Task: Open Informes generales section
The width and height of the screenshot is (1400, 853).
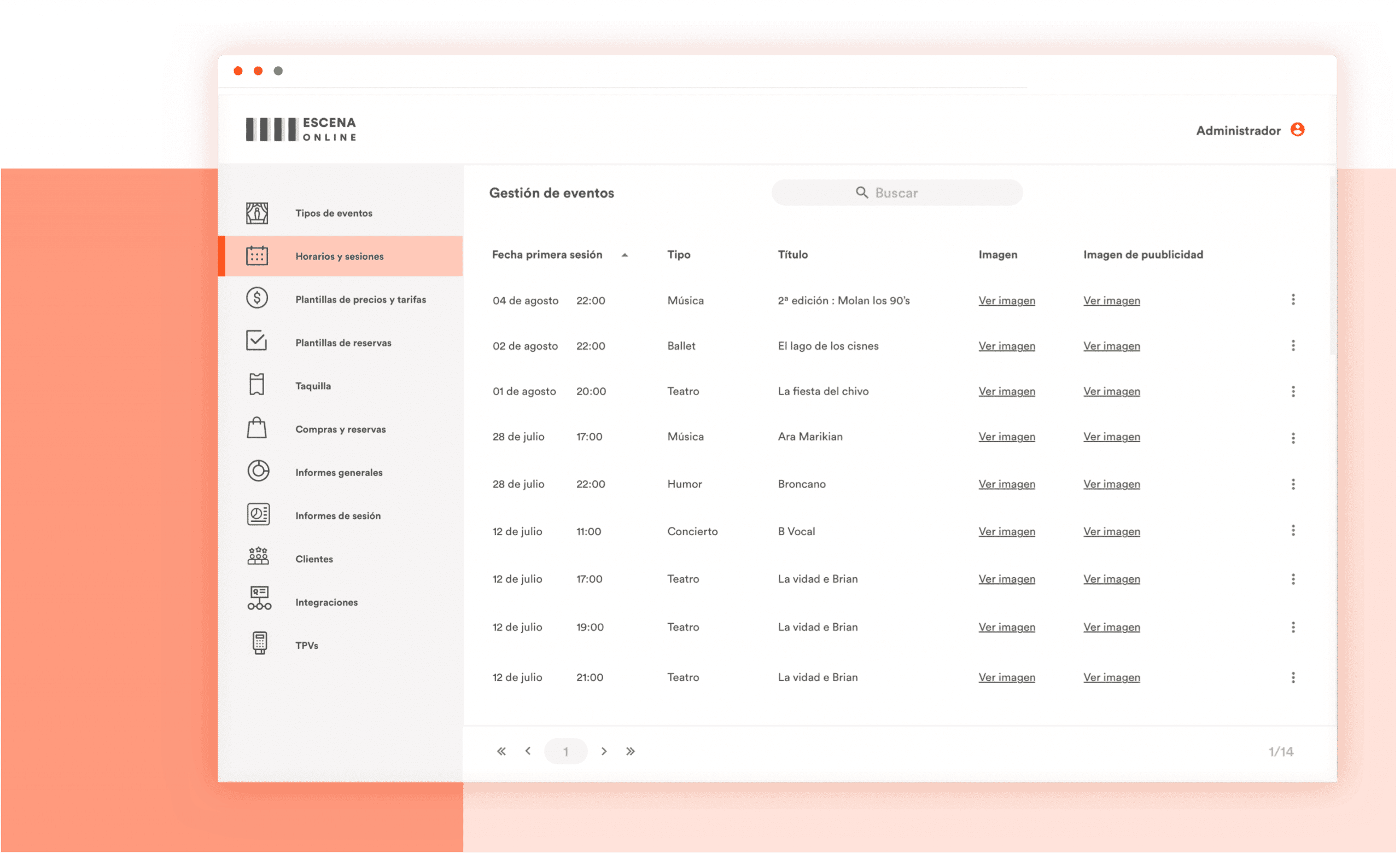Action: point(339,472)
